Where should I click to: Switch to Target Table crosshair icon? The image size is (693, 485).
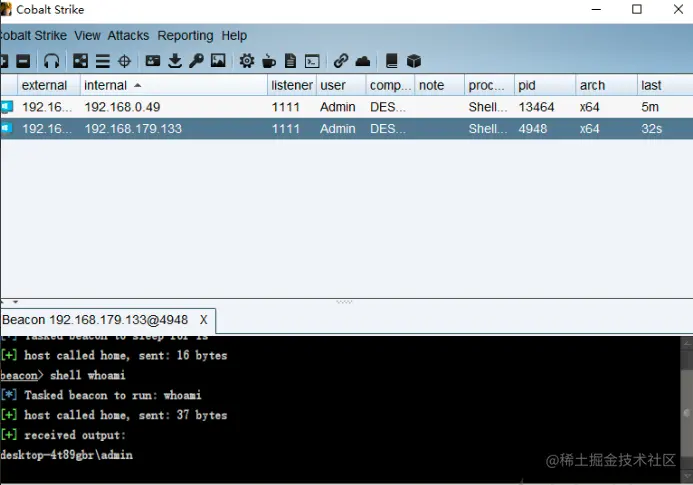point(125,61)
